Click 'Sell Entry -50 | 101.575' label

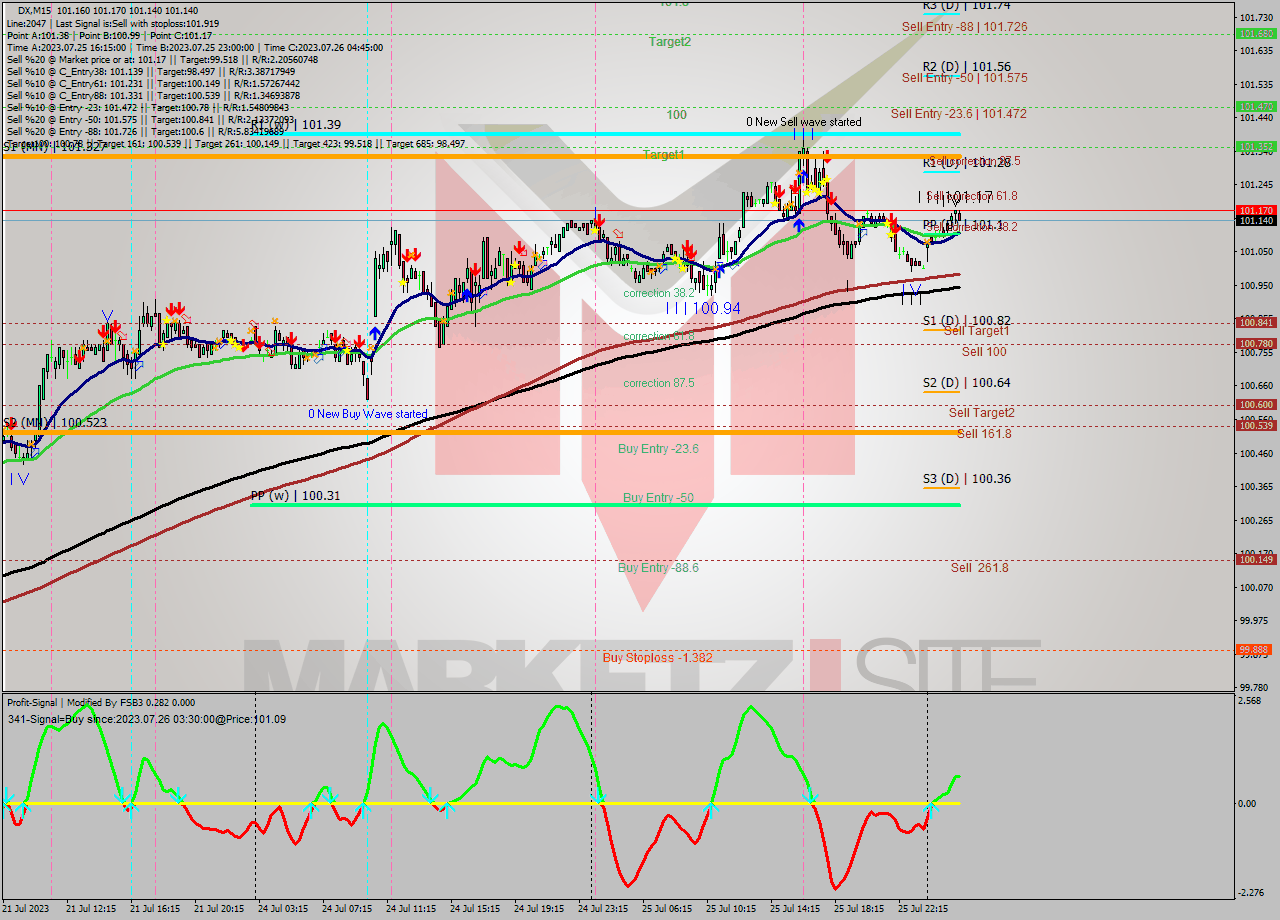(x=964, y=78)
